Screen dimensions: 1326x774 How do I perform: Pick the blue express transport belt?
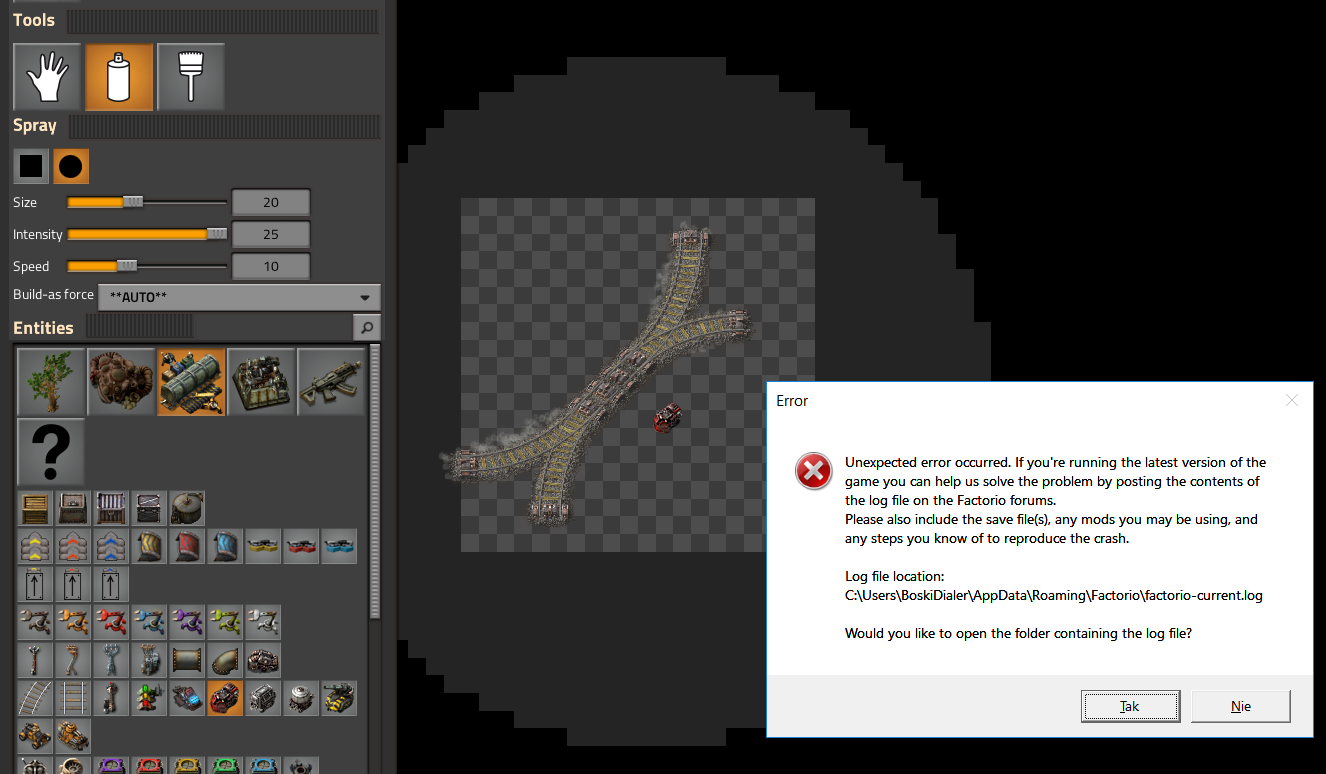(x=112, y=546)
